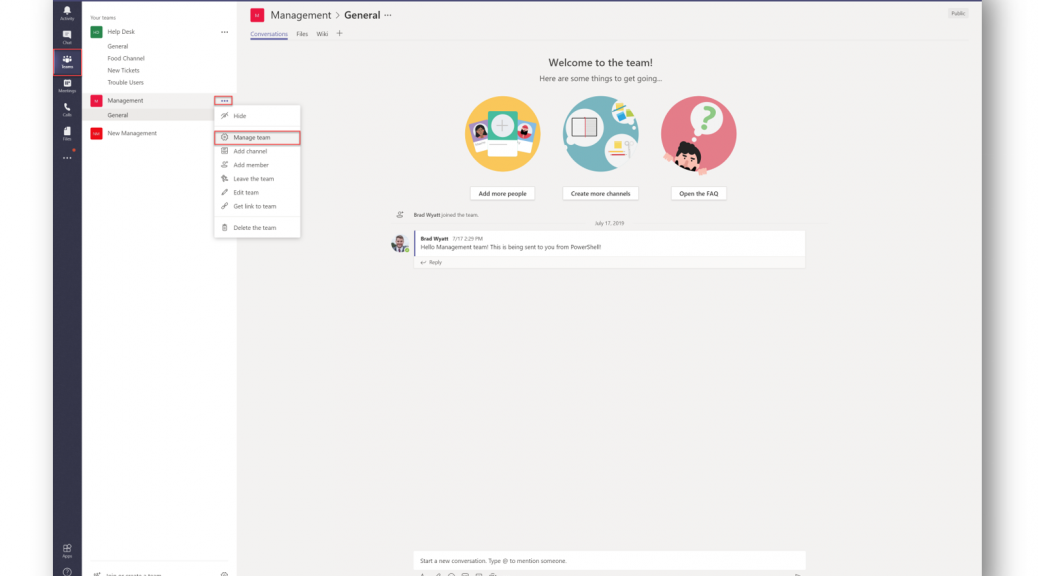Click the "Welcome to the team!" heading
Screen dimensions: 1038x576
tap(600, 63)
